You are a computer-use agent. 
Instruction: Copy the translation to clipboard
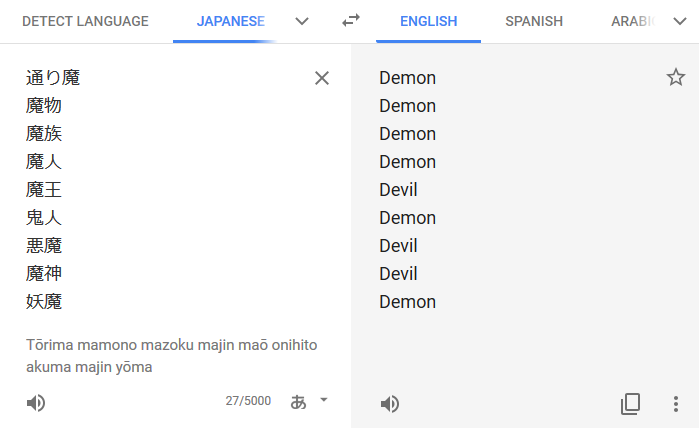pos(630,403)
